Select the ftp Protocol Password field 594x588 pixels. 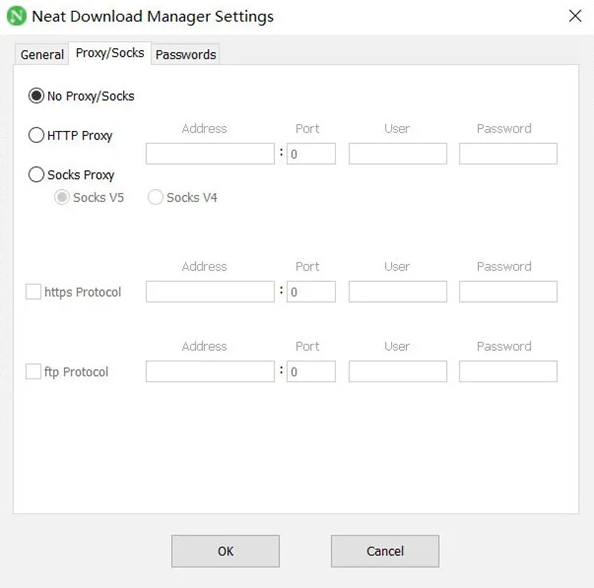tap(508, 371)
